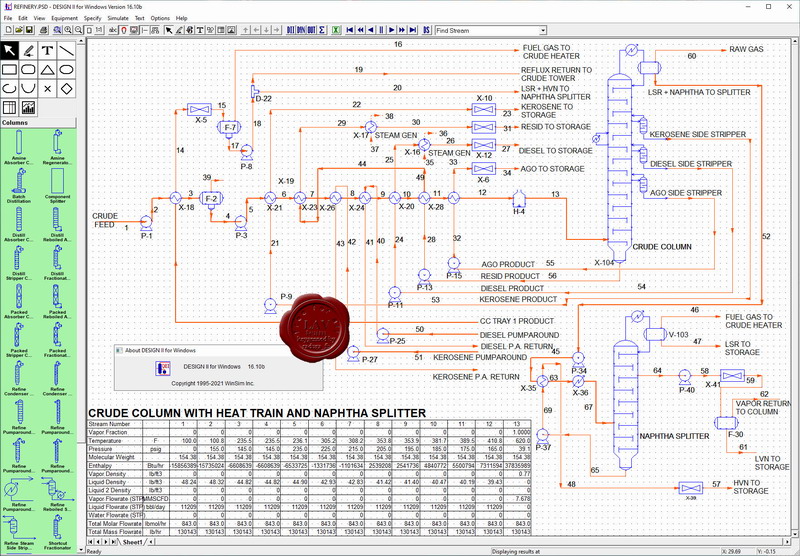The width and height of the screenshot is (800, 556).
Task: Click the OUT results toolbar icon
Action: pos(312,30)
